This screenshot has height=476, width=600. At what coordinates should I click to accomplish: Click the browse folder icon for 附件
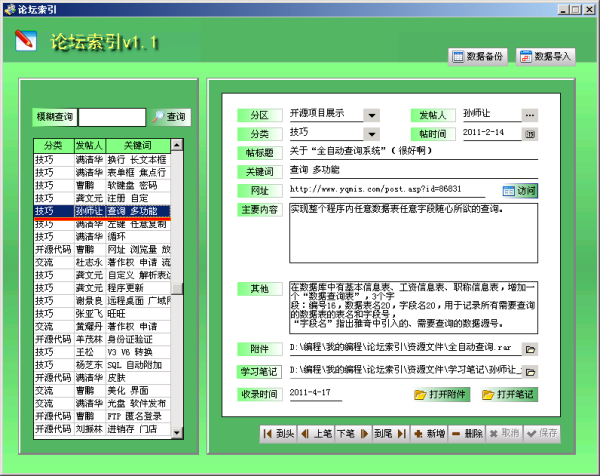point(530,349)
